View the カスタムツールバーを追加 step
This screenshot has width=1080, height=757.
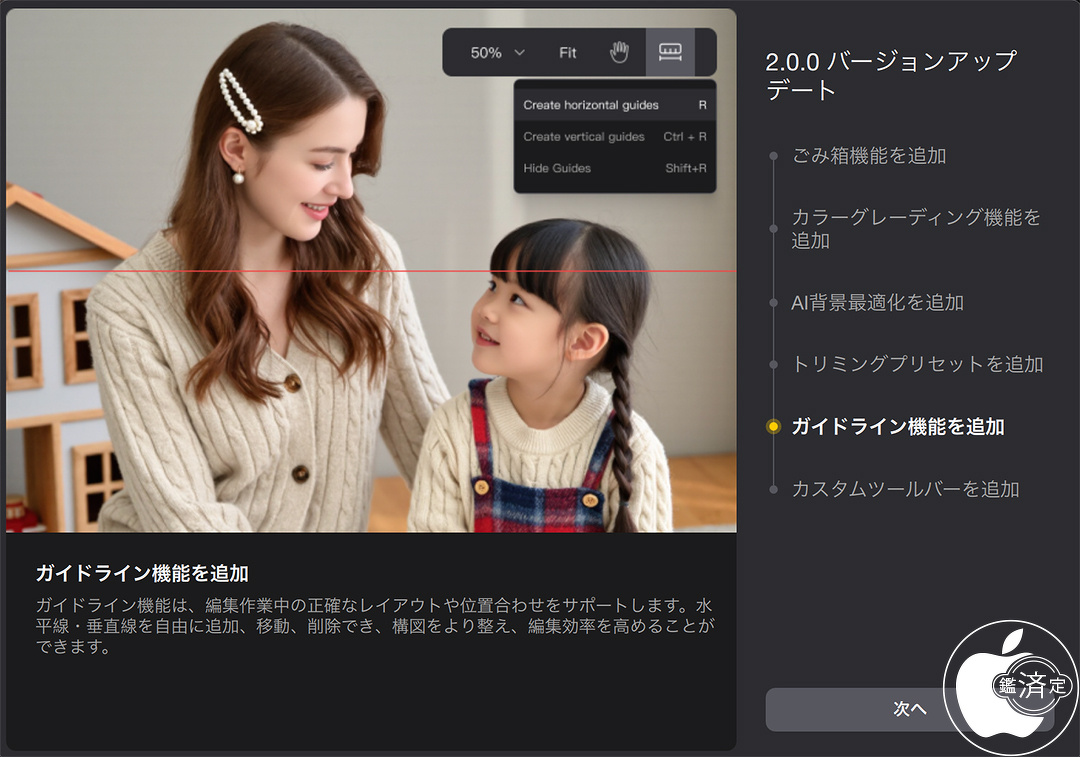point(905,489)
